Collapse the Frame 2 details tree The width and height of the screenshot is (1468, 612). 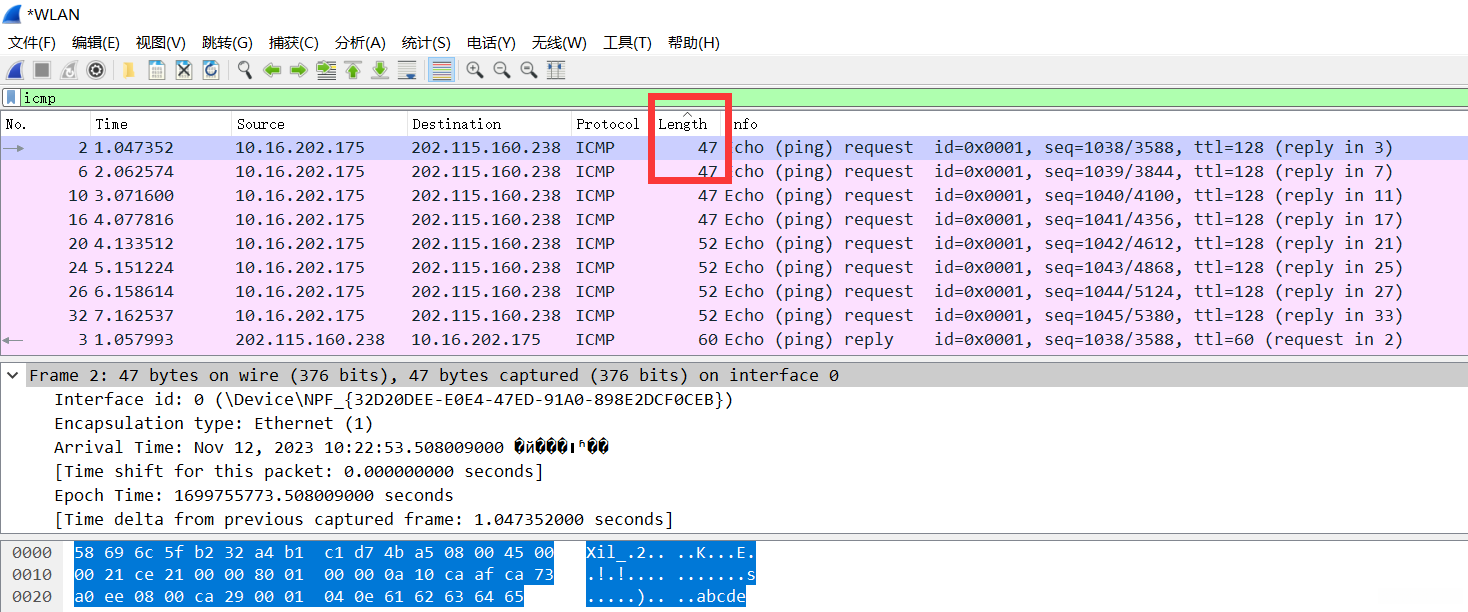[x=13, y=376]
